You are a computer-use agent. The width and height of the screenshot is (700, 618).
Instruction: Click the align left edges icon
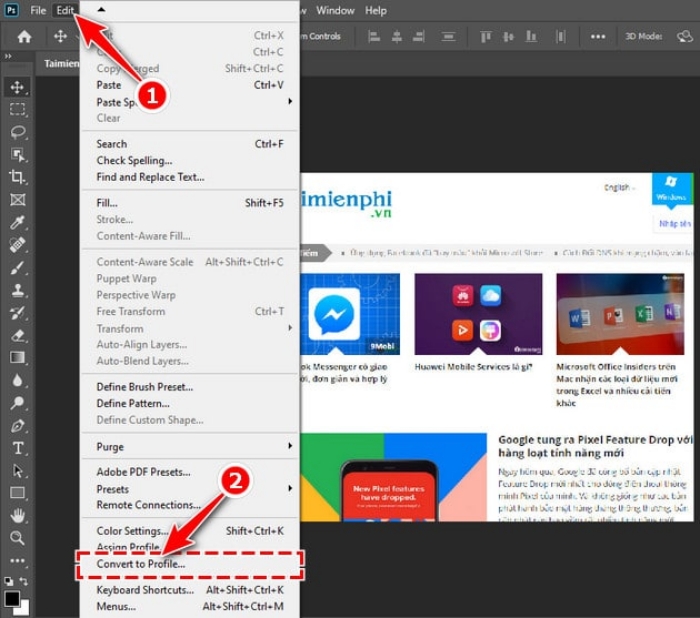click(x=374, y=36)
